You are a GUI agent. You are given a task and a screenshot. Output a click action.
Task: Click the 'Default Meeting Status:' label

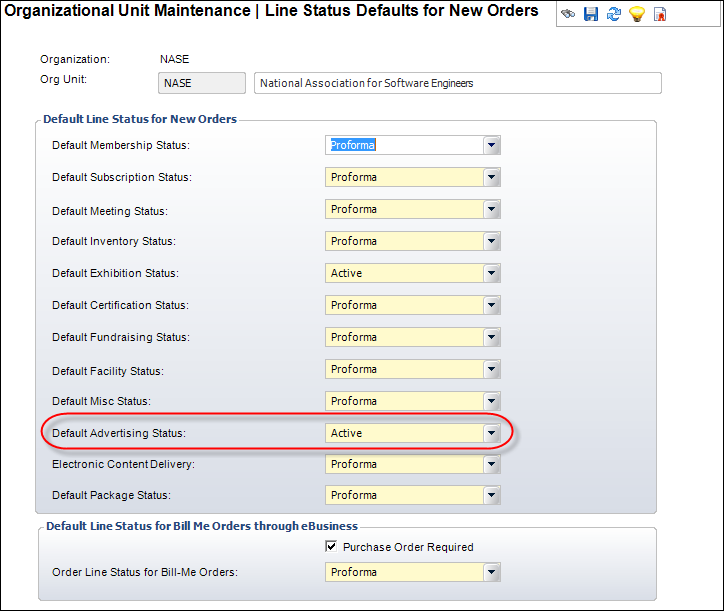pyautogui.click(x=110, y=211)
